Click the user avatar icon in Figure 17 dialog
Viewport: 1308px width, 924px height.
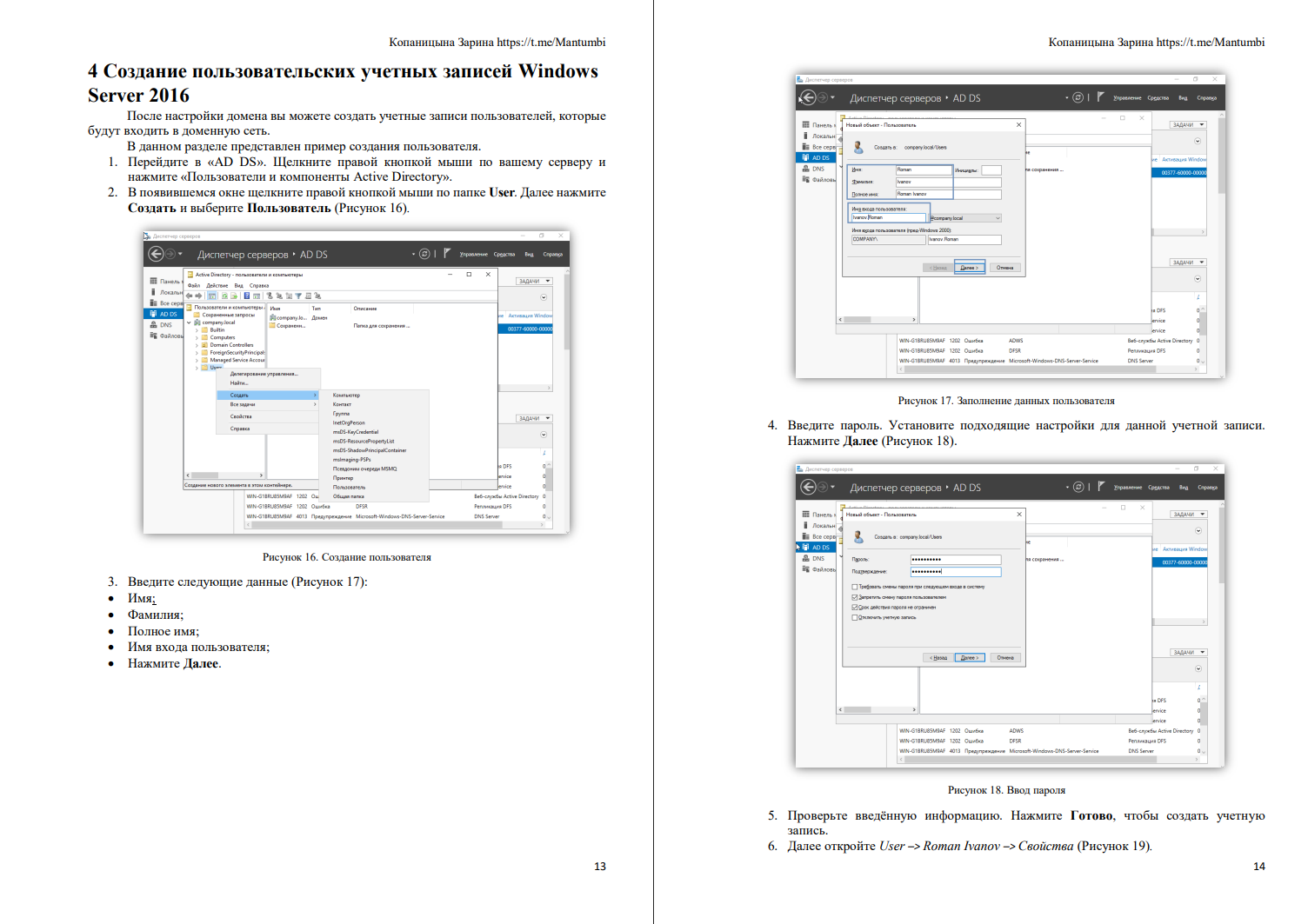pyautogui.click(x=858, y=147)
